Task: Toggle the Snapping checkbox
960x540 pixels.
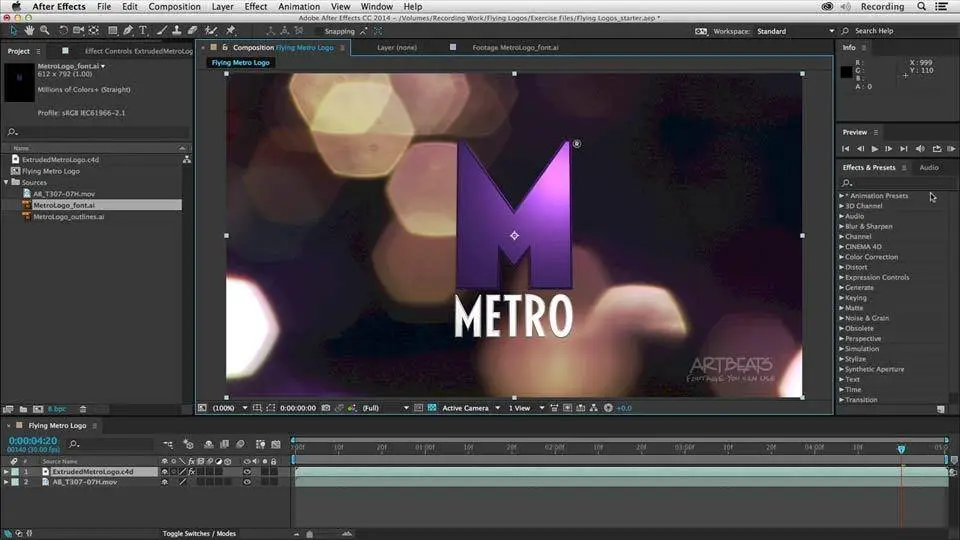Action: click(x=317, y=31)
